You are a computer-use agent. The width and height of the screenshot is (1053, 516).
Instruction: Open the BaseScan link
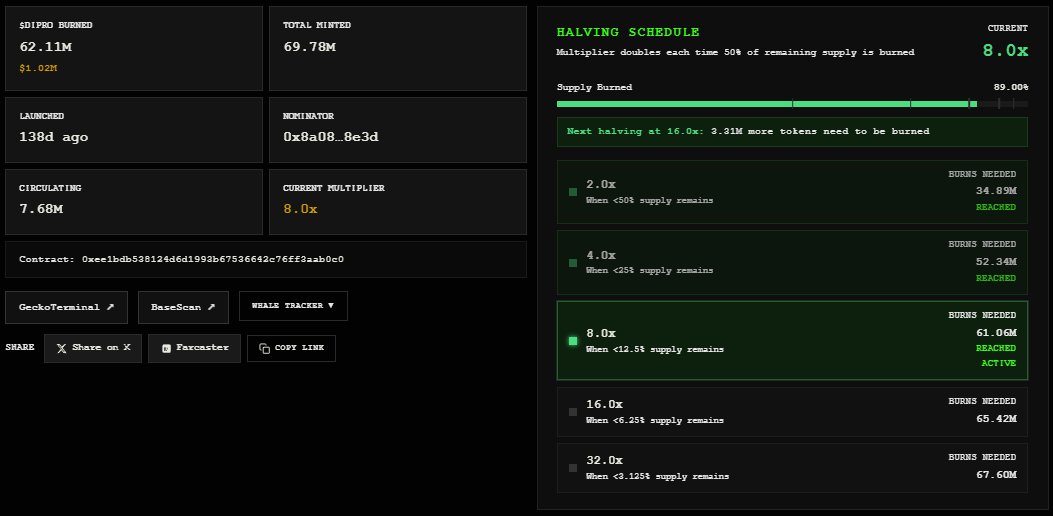coord(183,307)
